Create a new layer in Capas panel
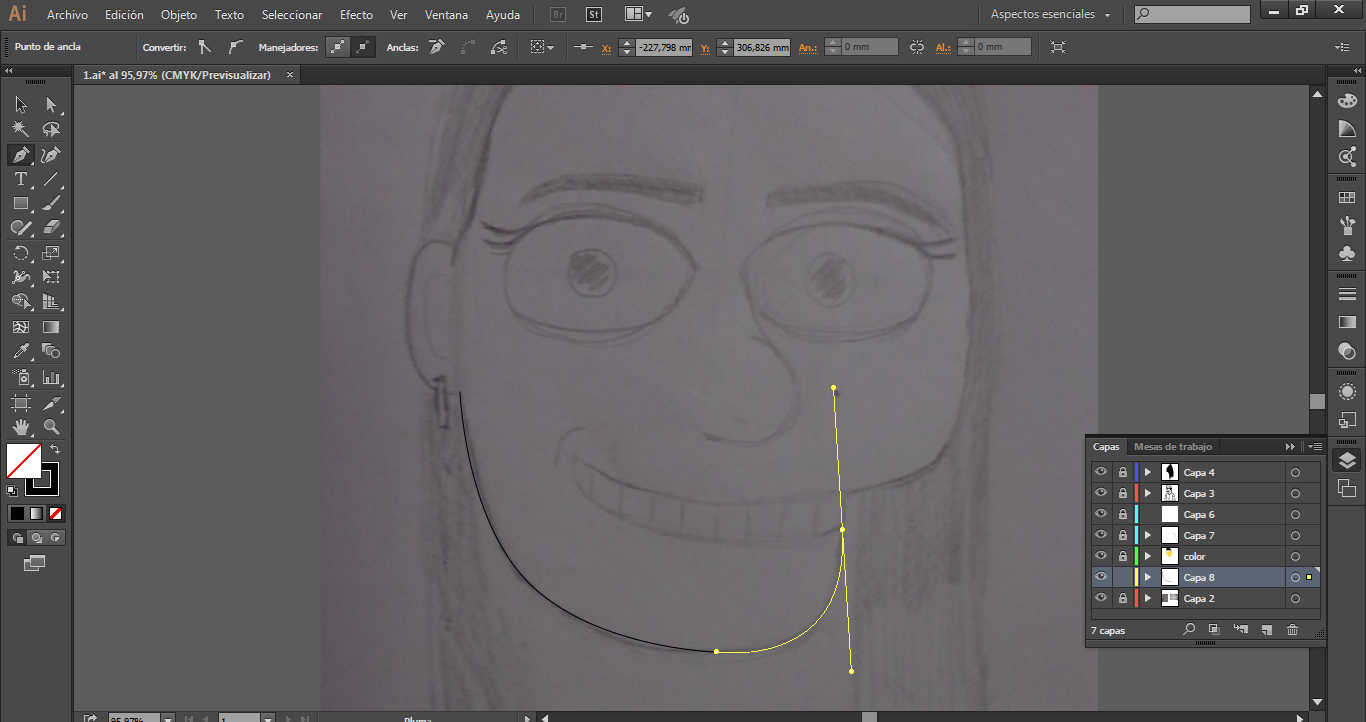The image size is (1366, 722). click(x=1266, y=630)
